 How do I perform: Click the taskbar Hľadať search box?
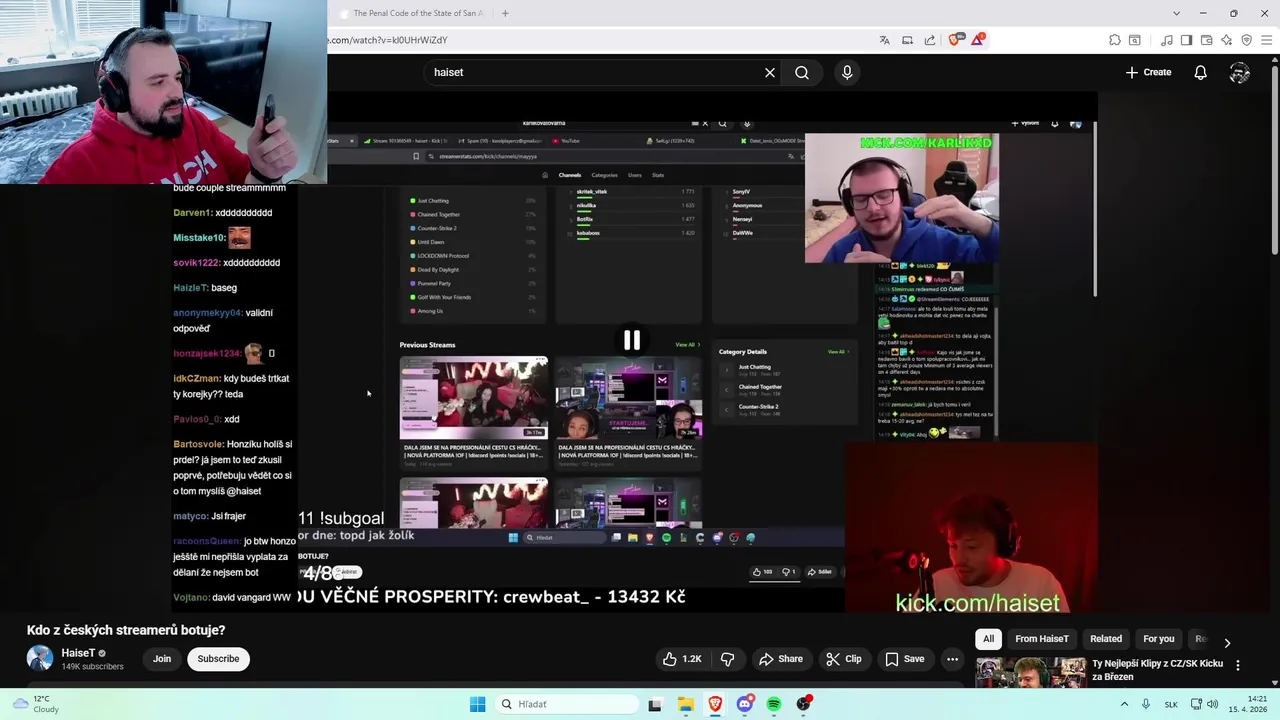pyautogui.click(x=568, y=704)
